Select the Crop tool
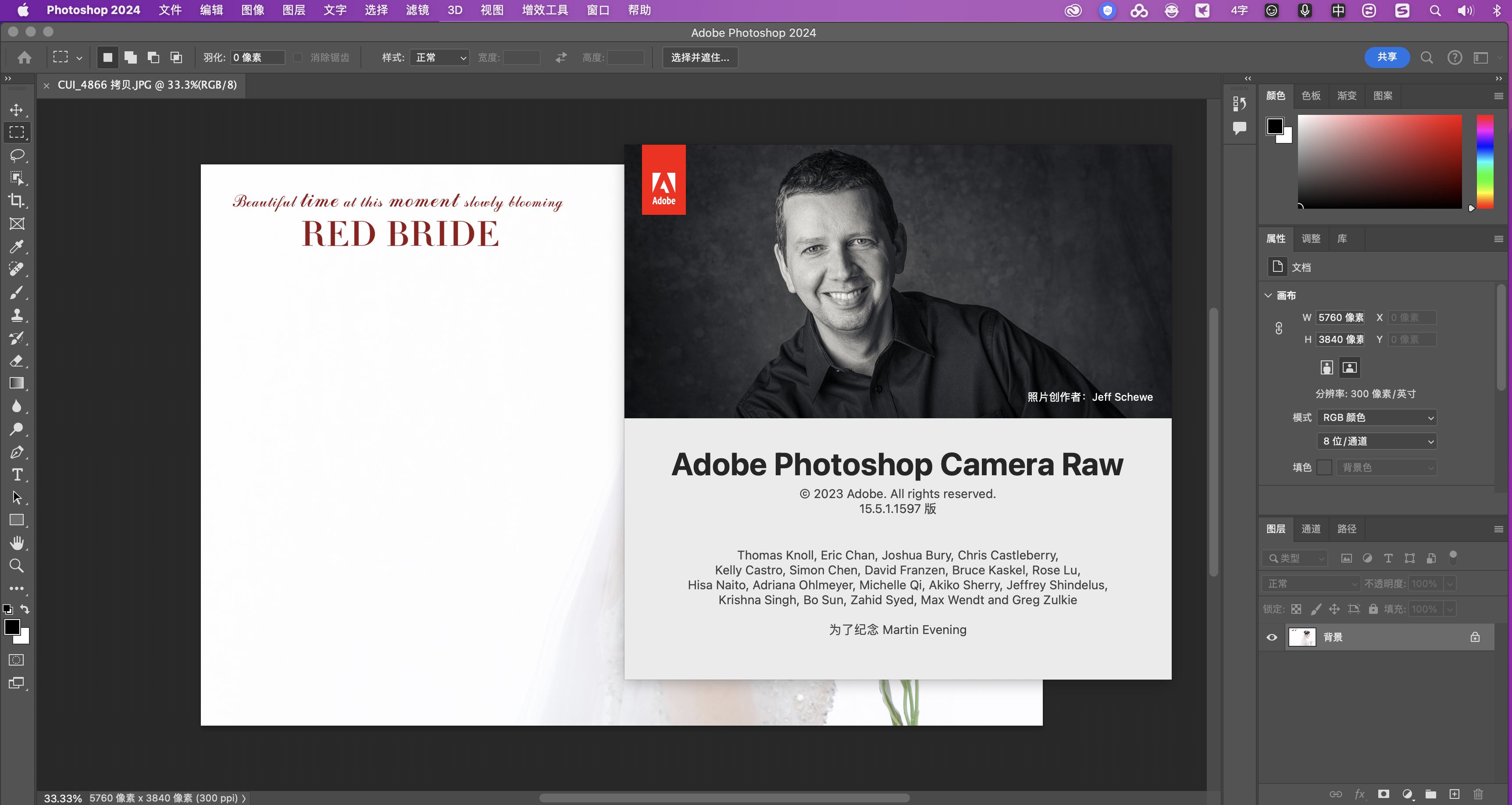This screenshot has height=805, width=1512. [x=16, y=201]
